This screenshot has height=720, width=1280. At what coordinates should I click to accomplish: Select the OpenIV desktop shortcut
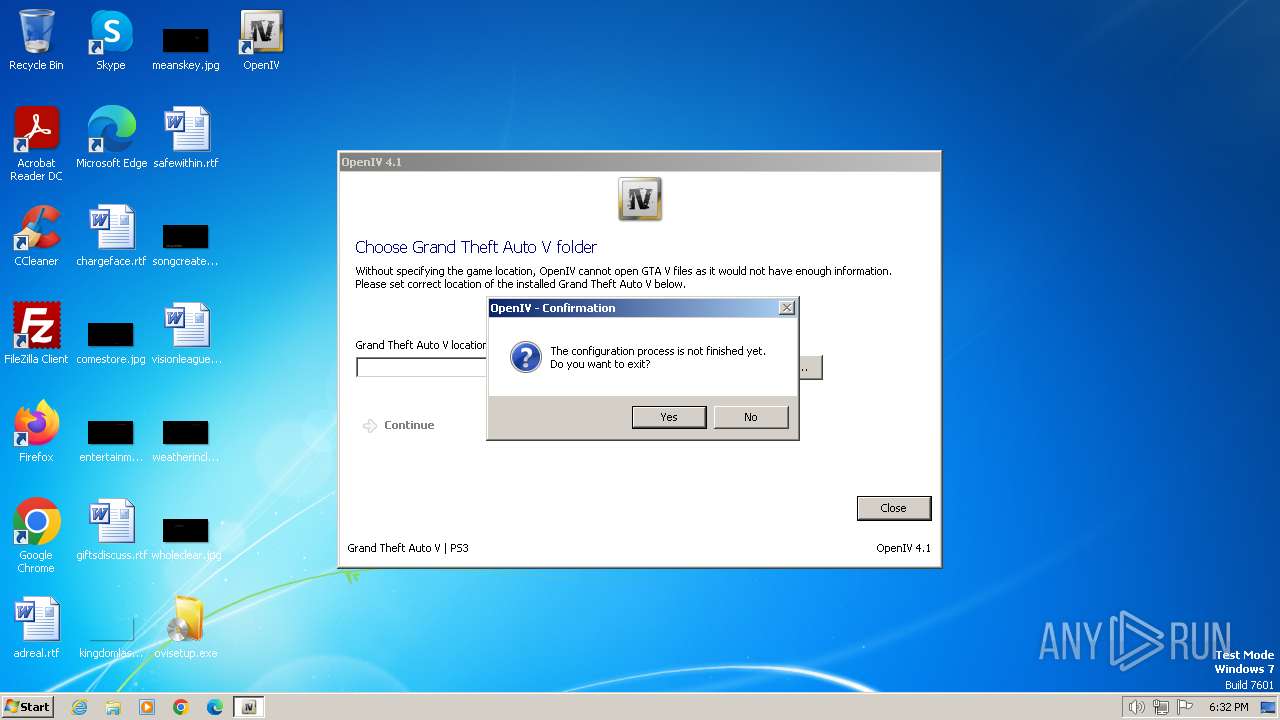pos(261,41)
